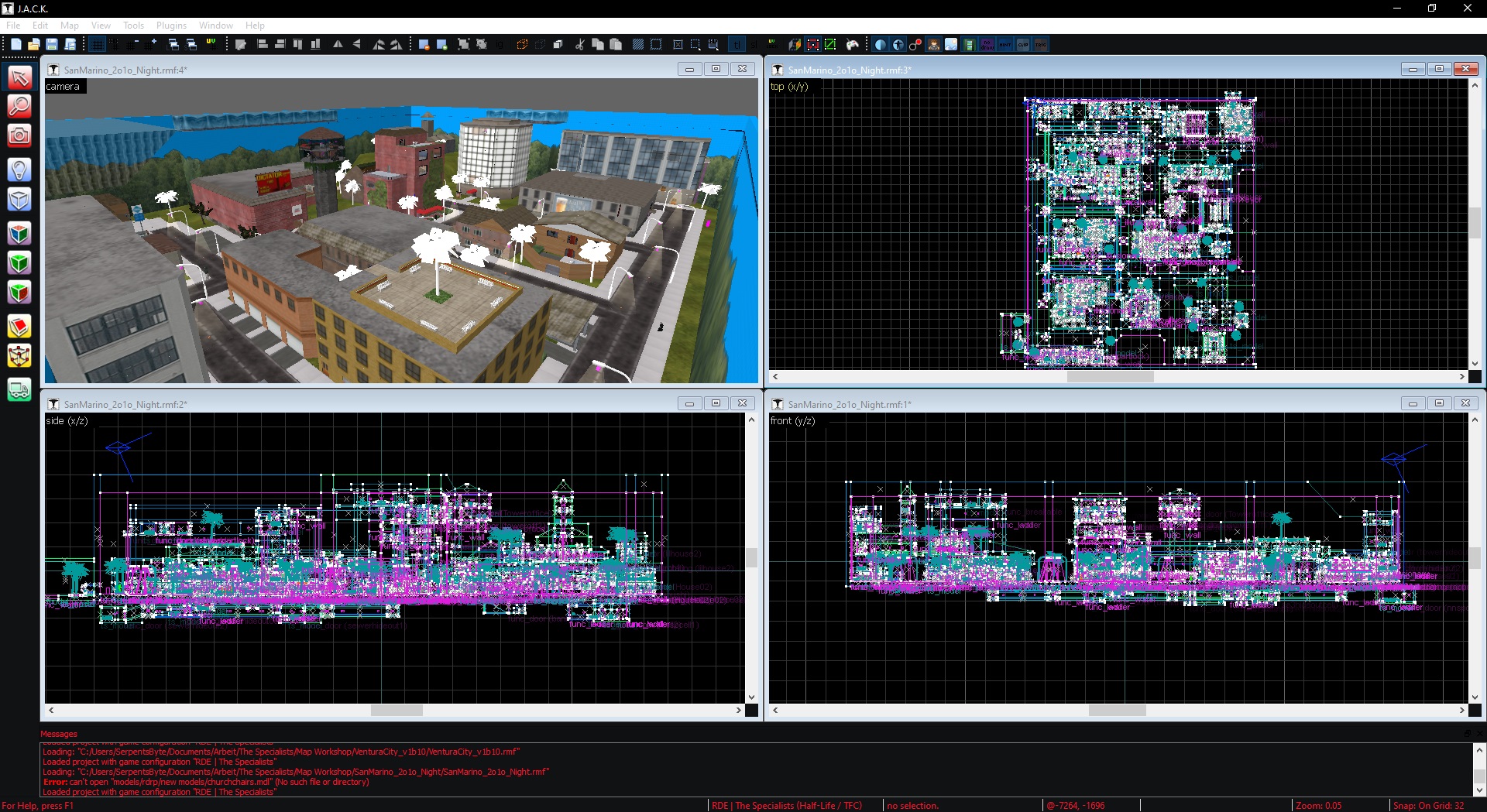1487x812 pixels.
Task: Click the run map gamepad icon
Action: tap(853, 45)
